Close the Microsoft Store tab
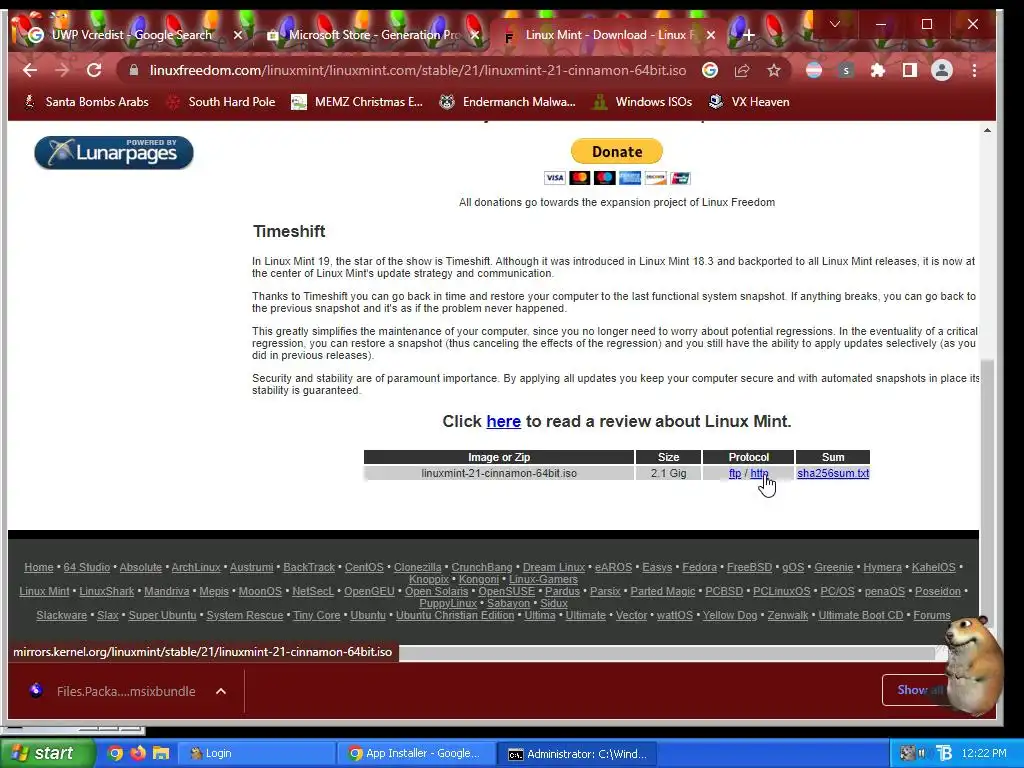The width and height of the screenshot is (1024, 768). [475, 35]
